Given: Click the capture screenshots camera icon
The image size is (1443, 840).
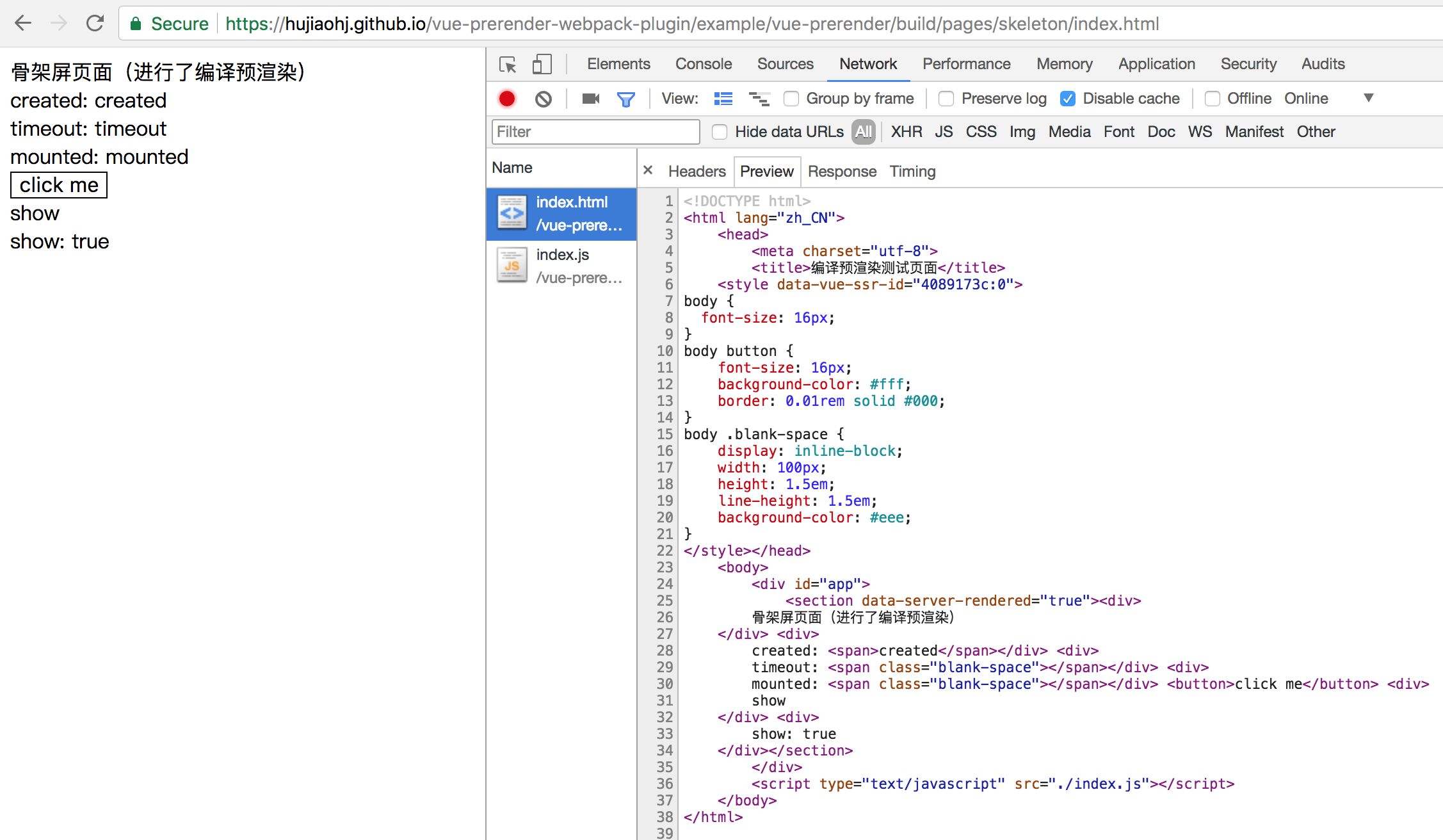Looking at the screenshot, I should [590, 99].
